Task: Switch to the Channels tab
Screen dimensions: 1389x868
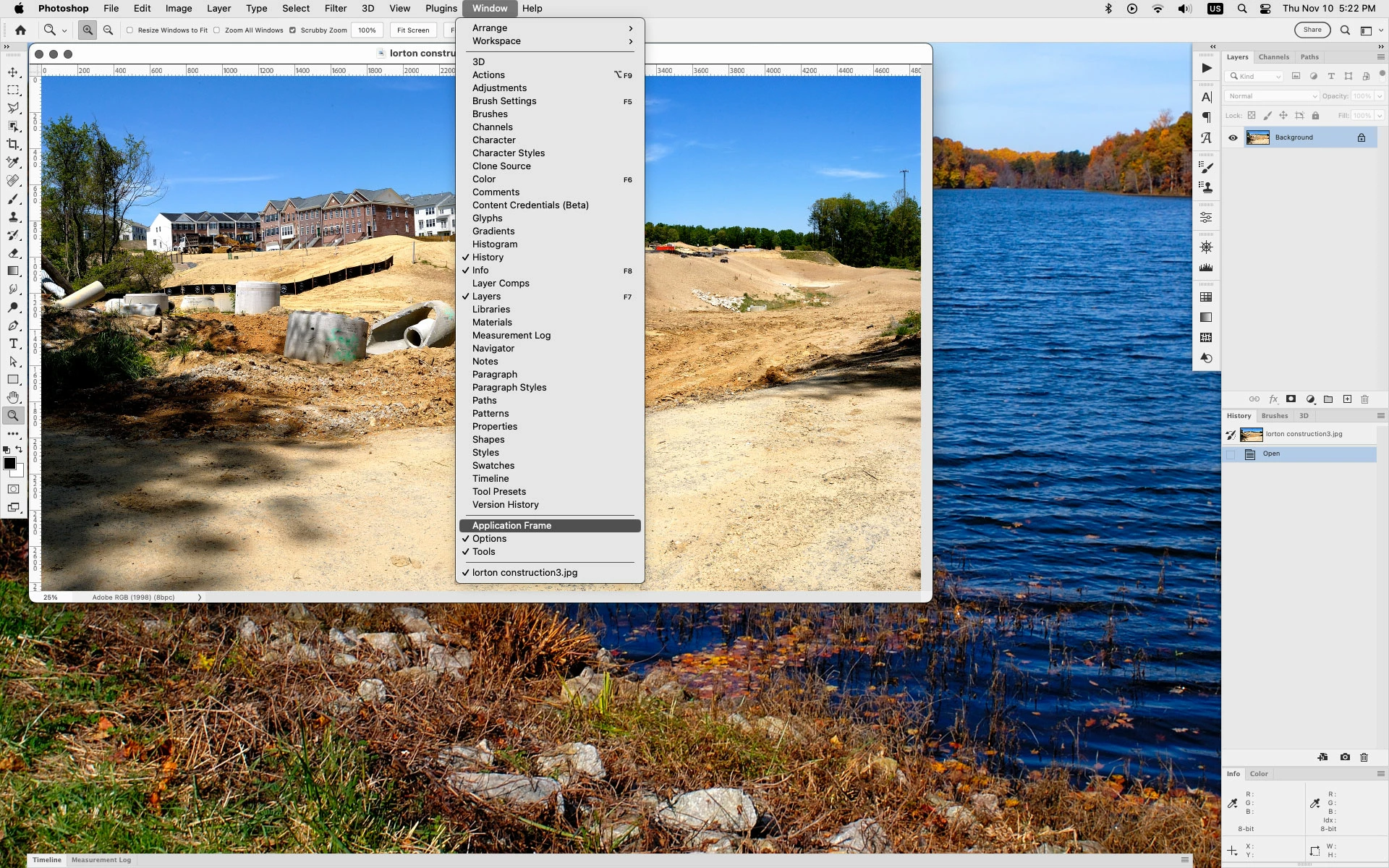Action: click(1273, 57)
